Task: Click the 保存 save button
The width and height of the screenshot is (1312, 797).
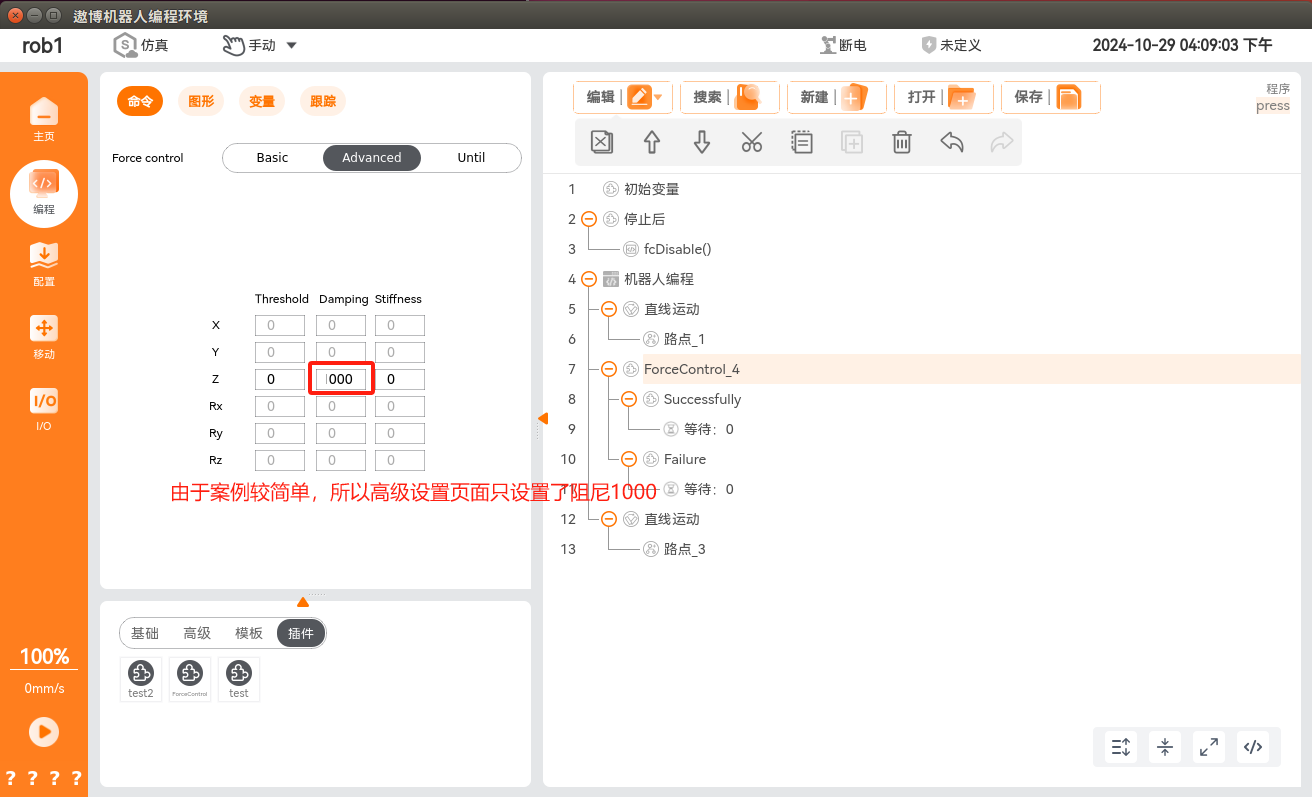Action: click(x=1050, y=97)
